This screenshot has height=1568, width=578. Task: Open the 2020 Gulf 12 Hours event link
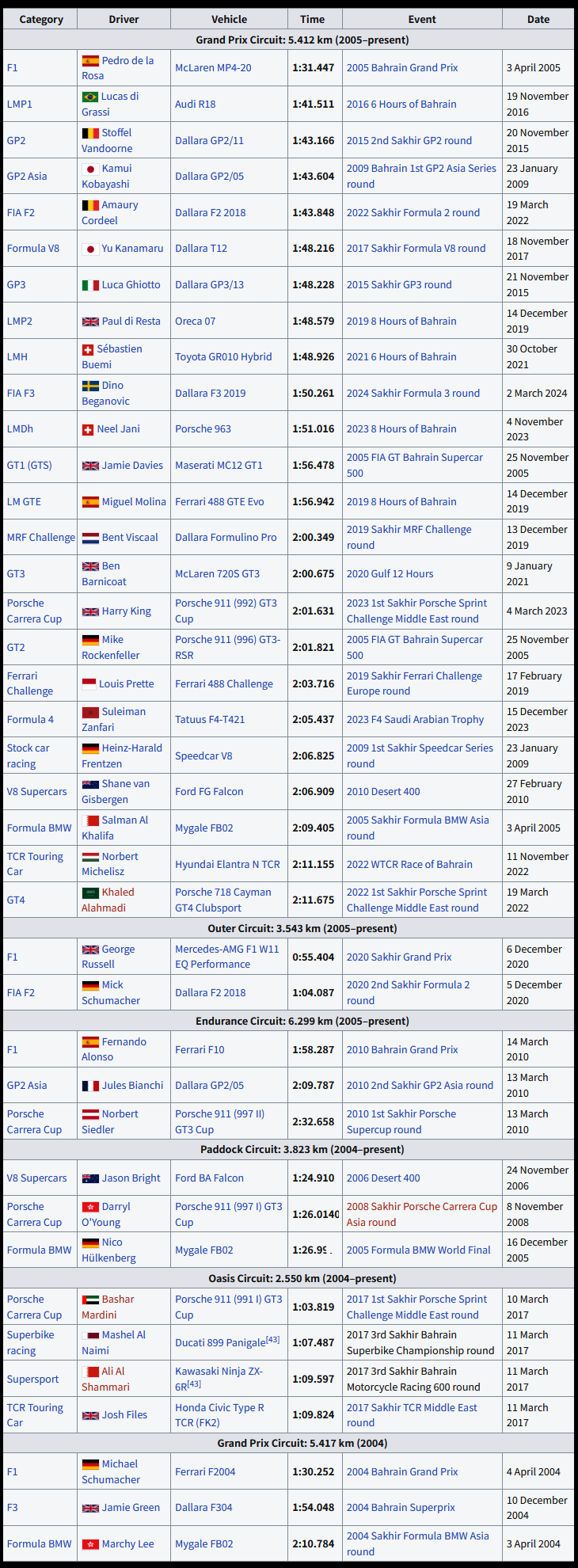(390, 574)
